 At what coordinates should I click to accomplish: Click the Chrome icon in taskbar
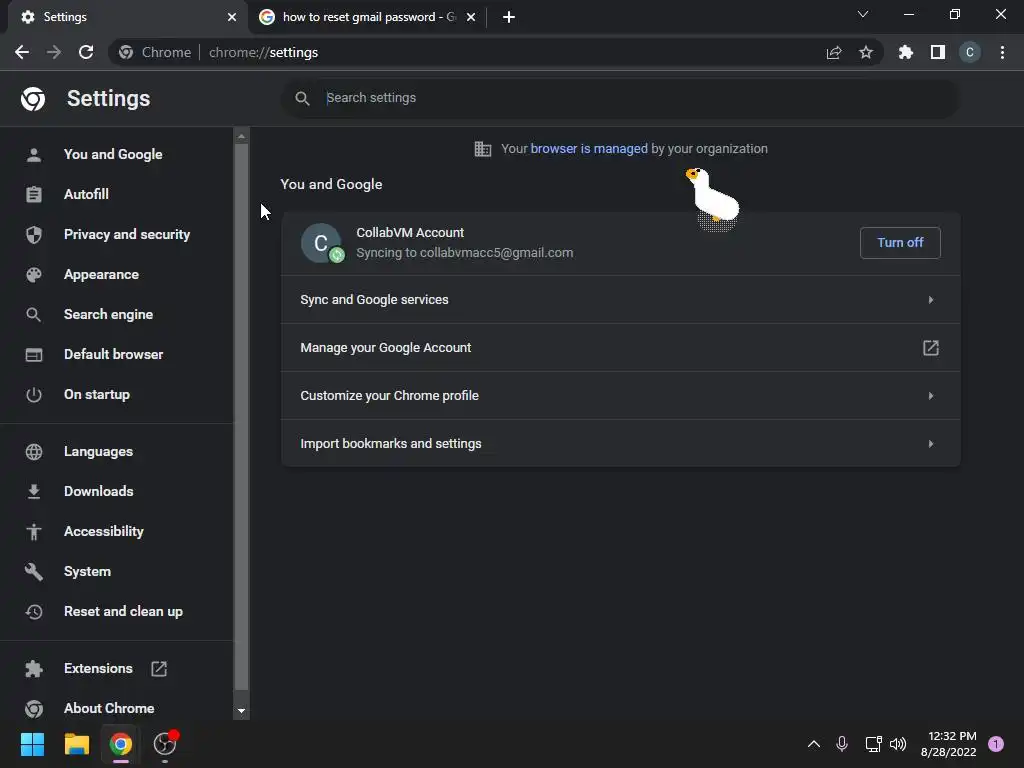(120, 744)
